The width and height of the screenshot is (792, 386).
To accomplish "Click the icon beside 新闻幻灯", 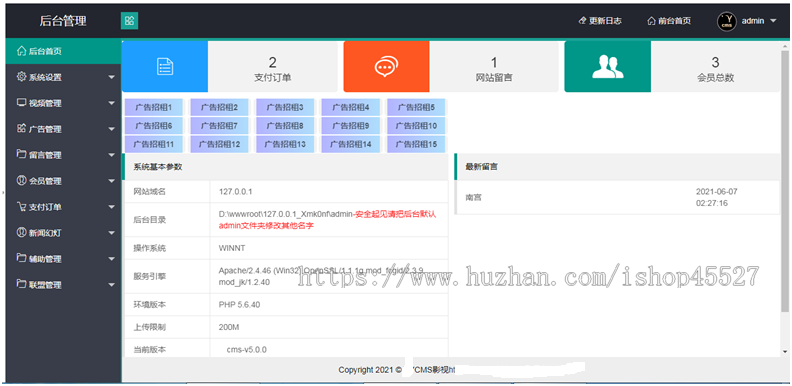I will (21, 232).
